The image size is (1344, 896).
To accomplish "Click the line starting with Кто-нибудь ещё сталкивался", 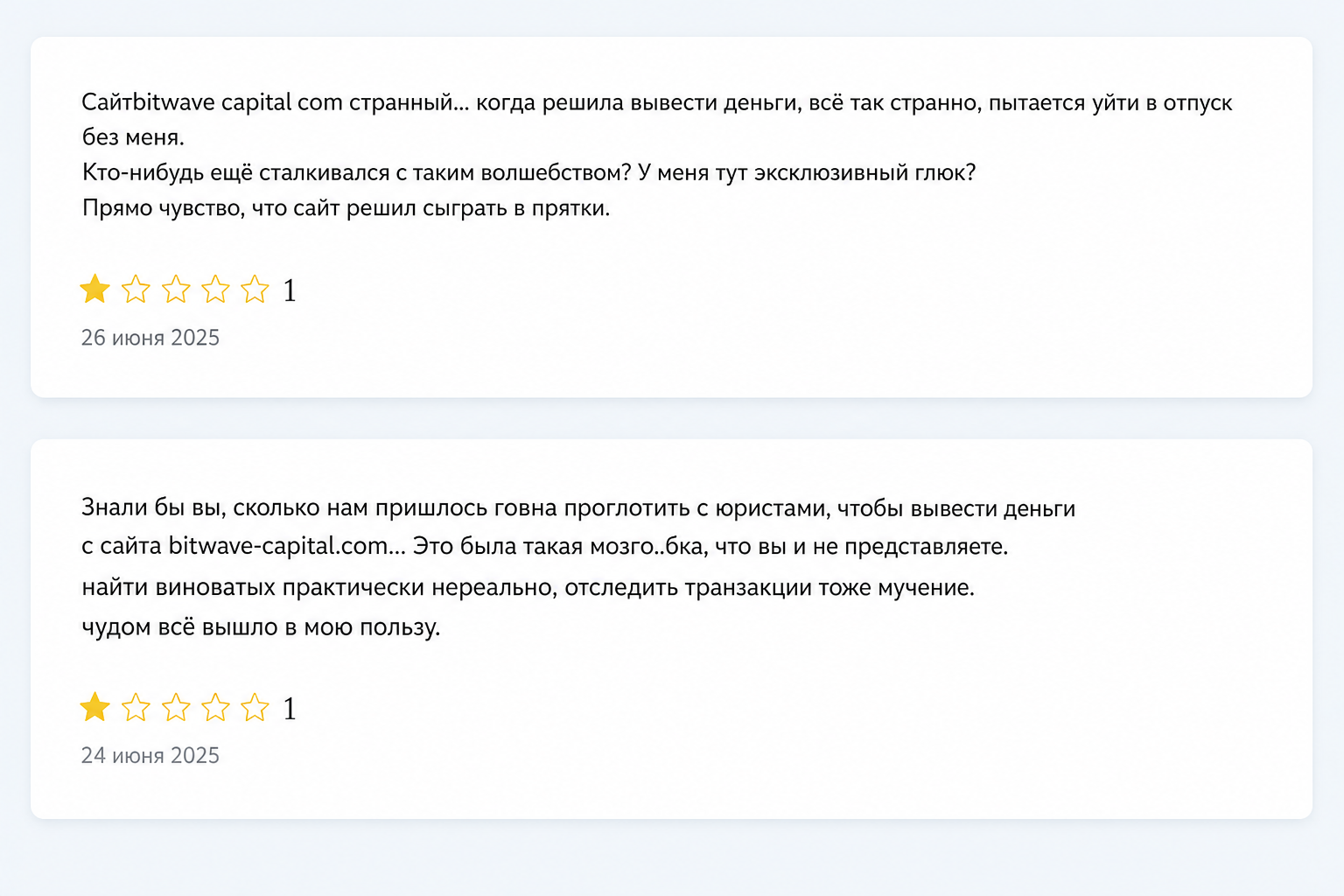I will coord(528,172).
